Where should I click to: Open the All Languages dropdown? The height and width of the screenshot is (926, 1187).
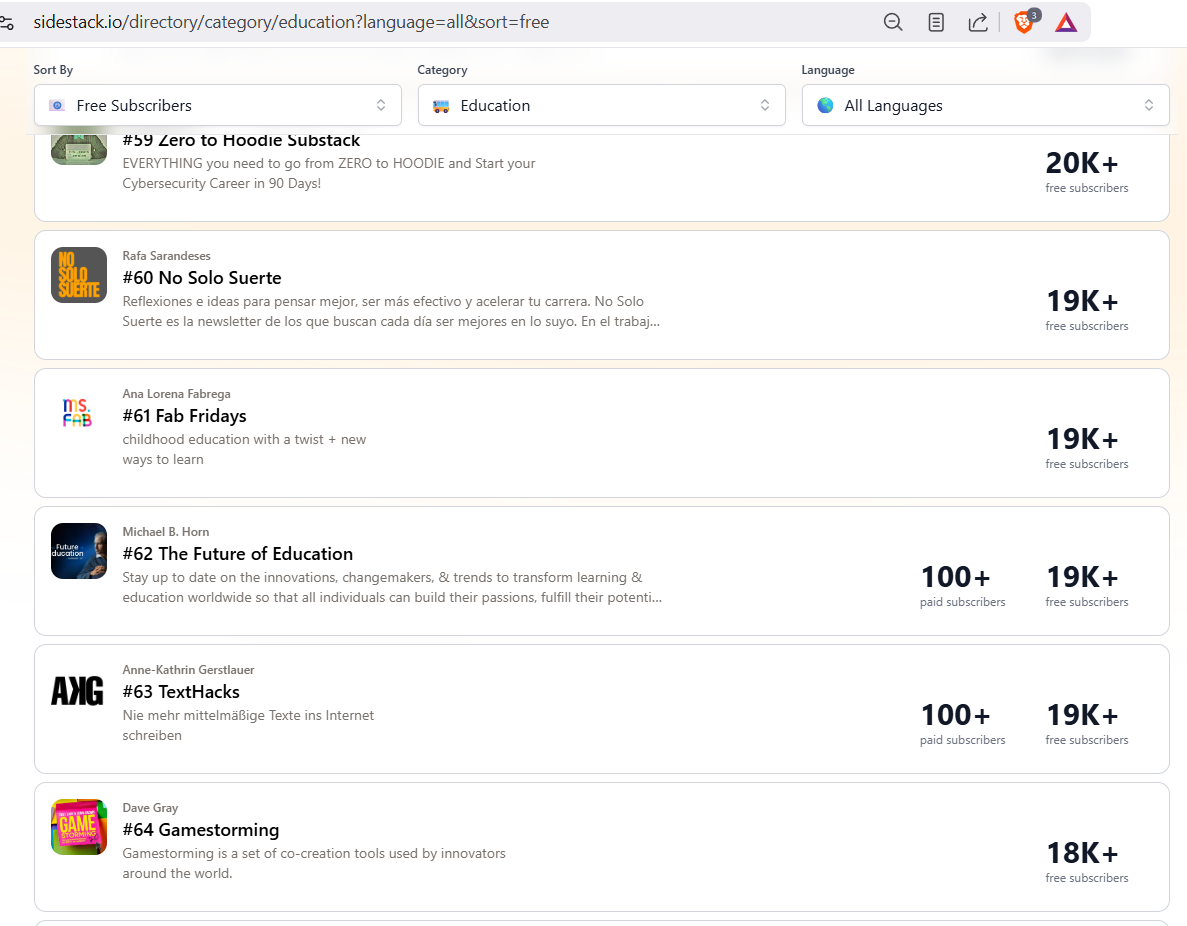(986, 105)
